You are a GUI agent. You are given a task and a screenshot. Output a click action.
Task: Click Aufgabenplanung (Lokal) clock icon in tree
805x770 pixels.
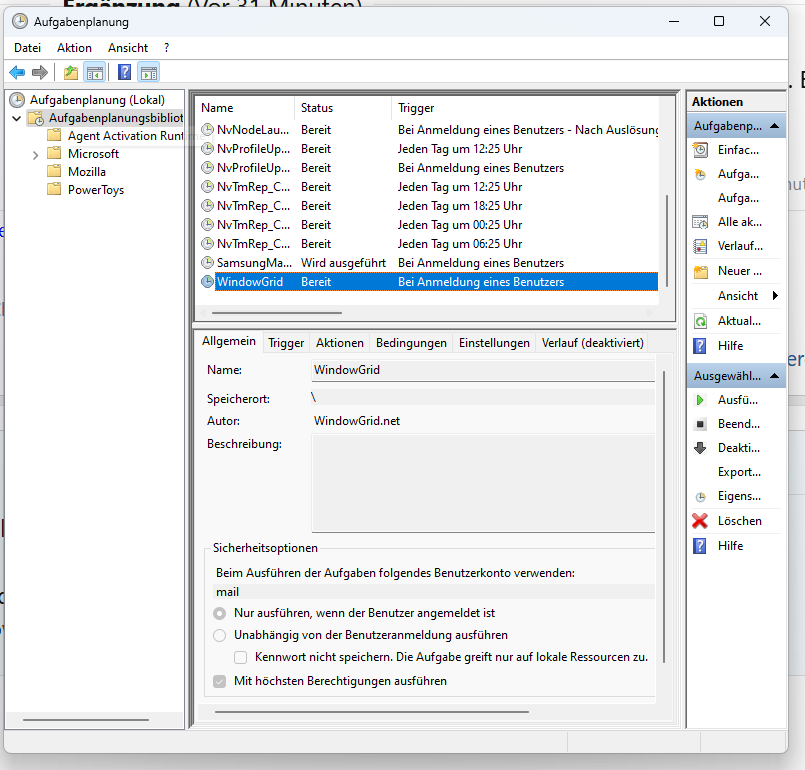(17, 100)
